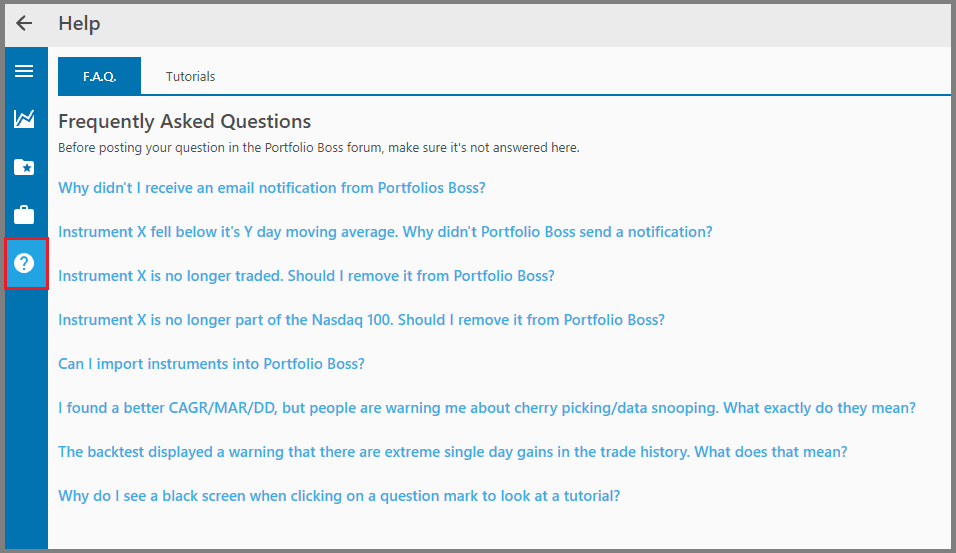Open the chart view sidebar icon
This screenshot has width=956, height=553.
click(x=24, y=119)
